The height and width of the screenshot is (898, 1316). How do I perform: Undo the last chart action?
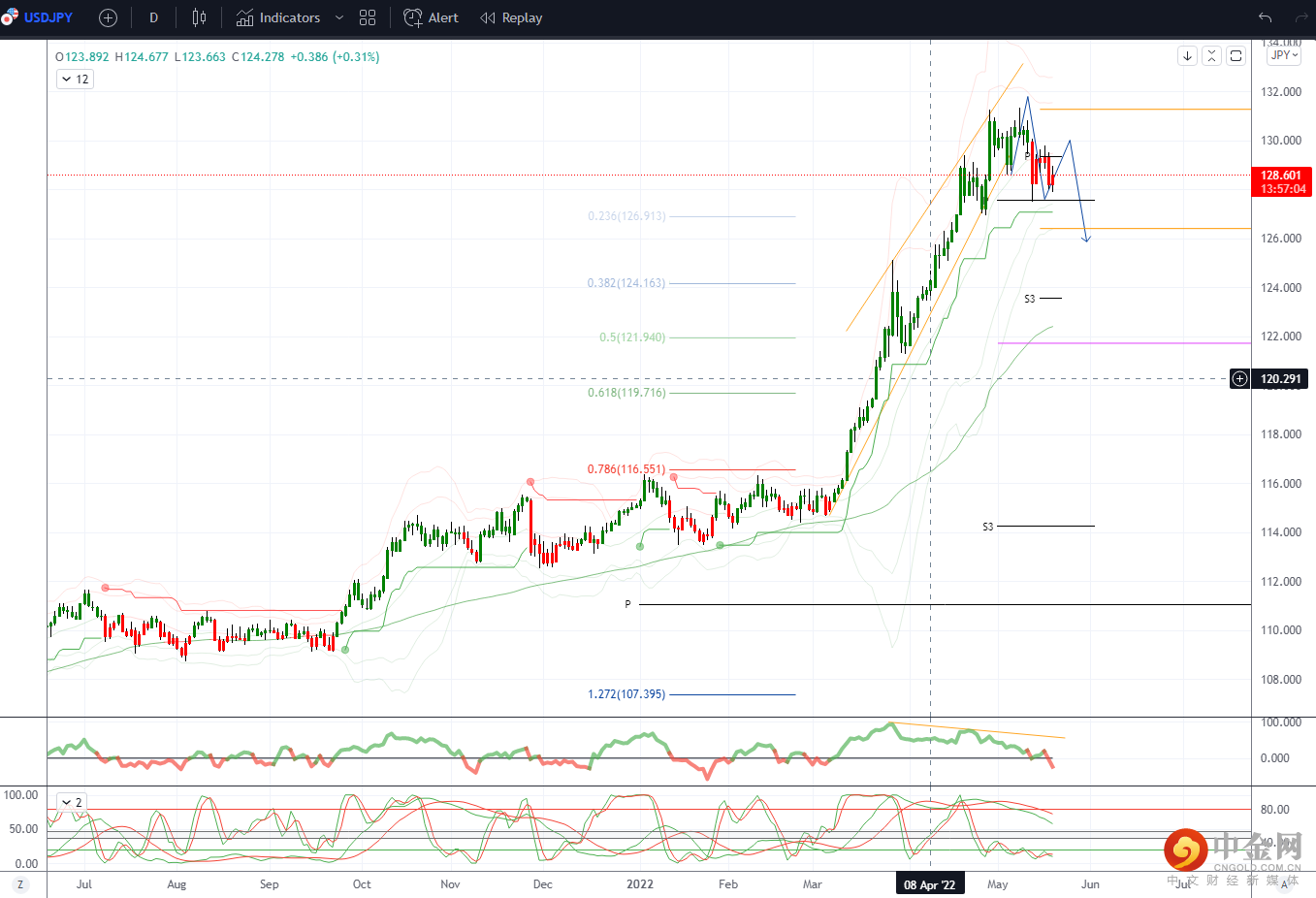coord(1265,17)
